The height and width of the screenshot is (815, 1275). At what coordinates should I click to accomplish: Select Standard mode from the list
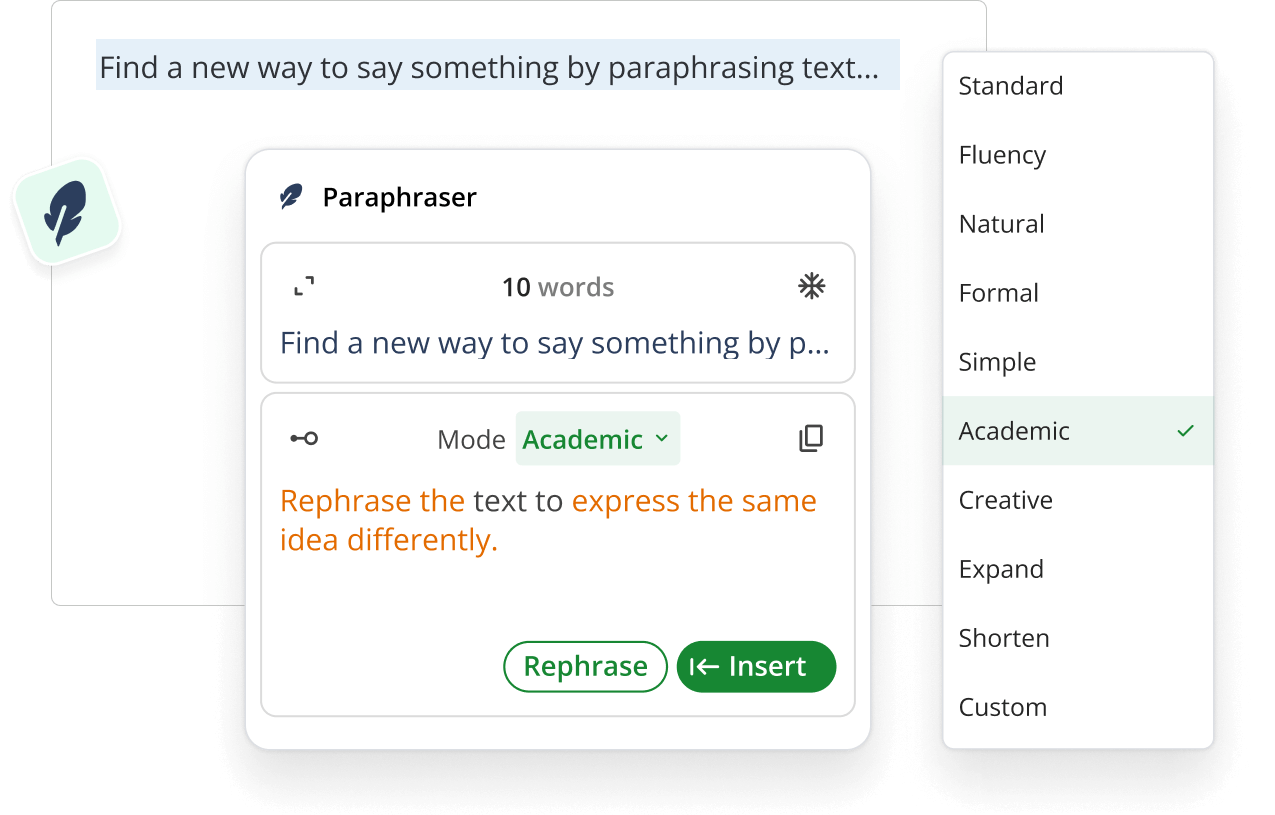(1010, 86)
